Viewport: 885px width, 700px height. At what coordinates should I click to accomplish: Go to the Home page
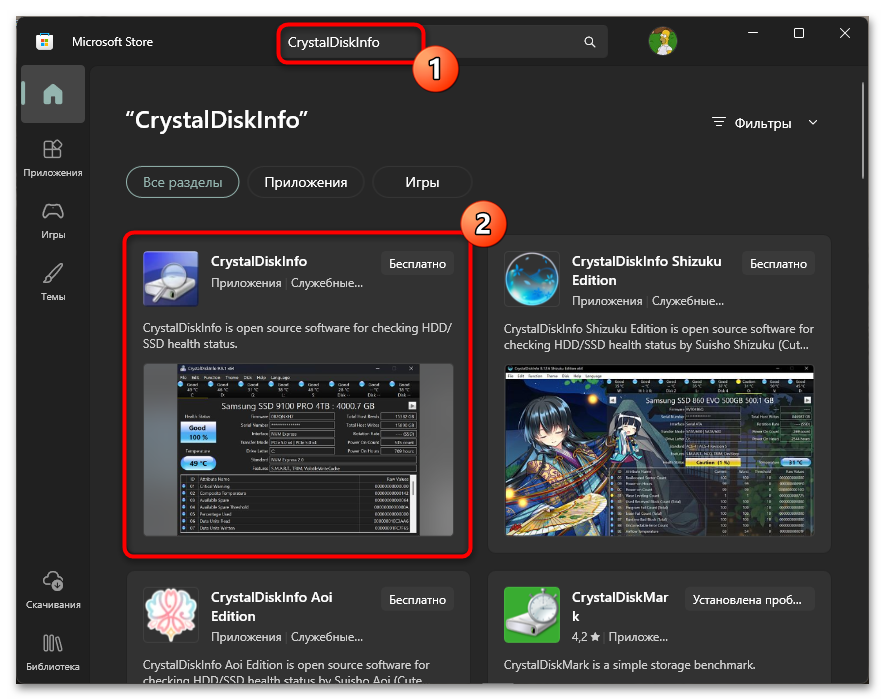click(53, 94)
